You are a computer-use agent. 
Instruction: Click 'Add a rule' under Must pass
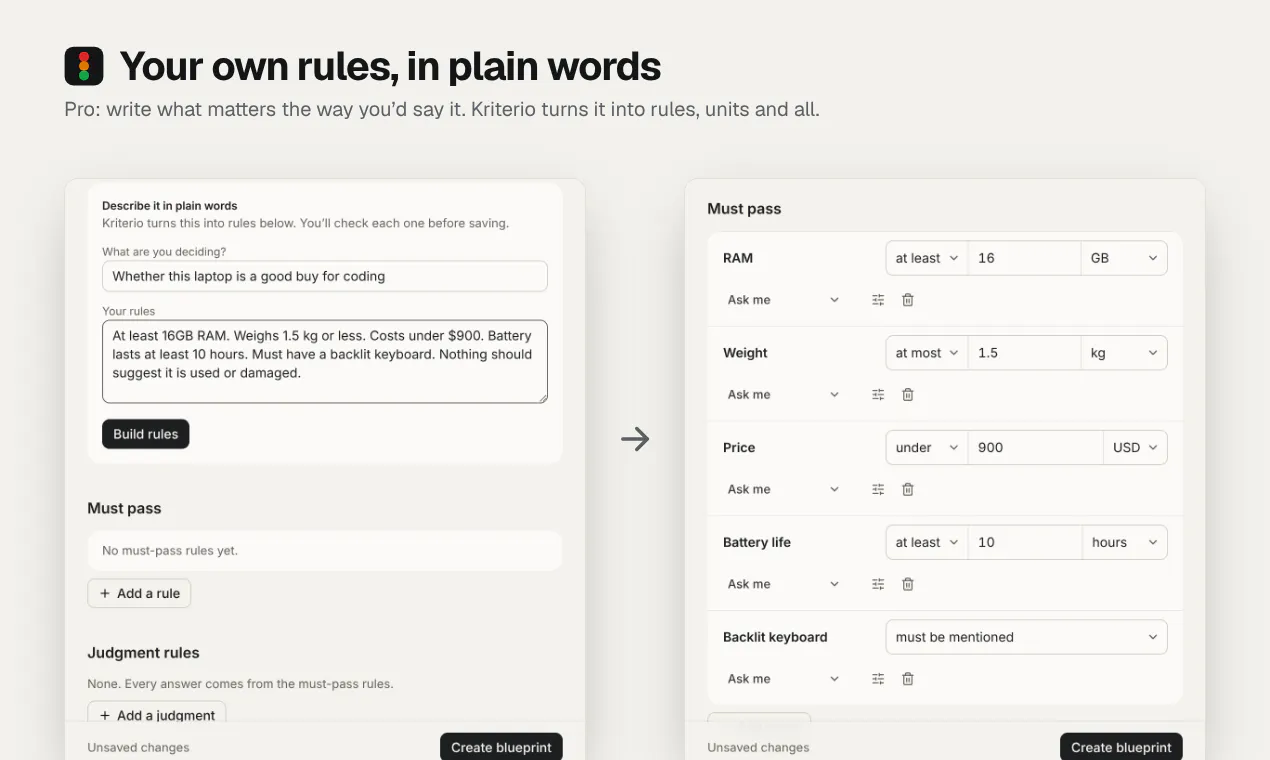point(139,593)
